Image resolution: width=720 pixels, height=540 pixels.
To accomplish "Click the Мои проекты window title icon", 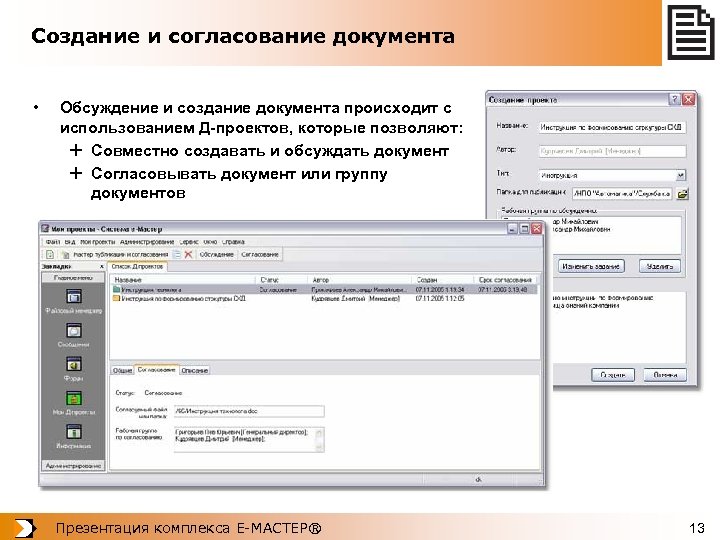I will coord(45,229).
